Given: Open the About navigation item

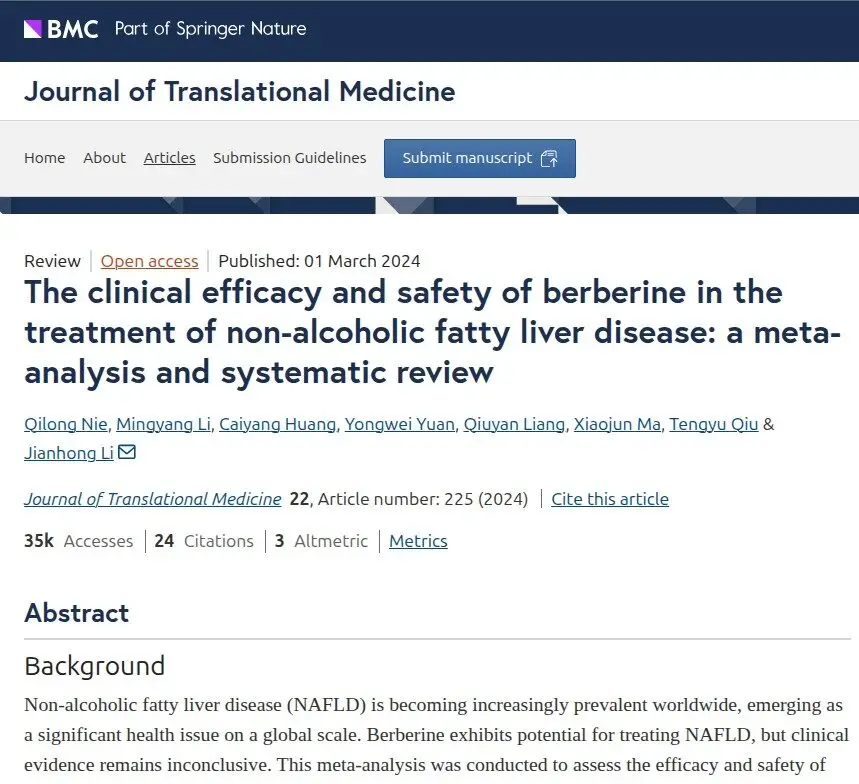Looking at the screenshot, I should [104, 158].
